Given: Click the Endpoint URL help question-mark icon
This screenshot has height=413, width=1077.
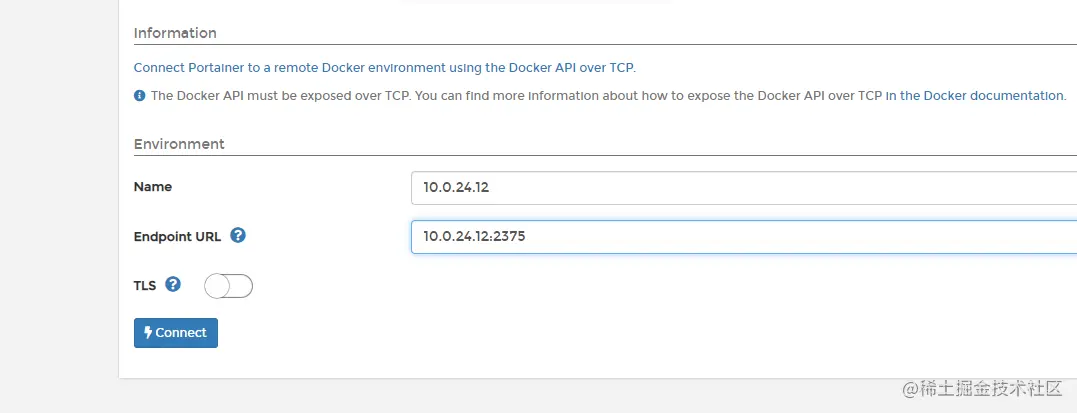Looking at the screenshot, I should 238,236.
